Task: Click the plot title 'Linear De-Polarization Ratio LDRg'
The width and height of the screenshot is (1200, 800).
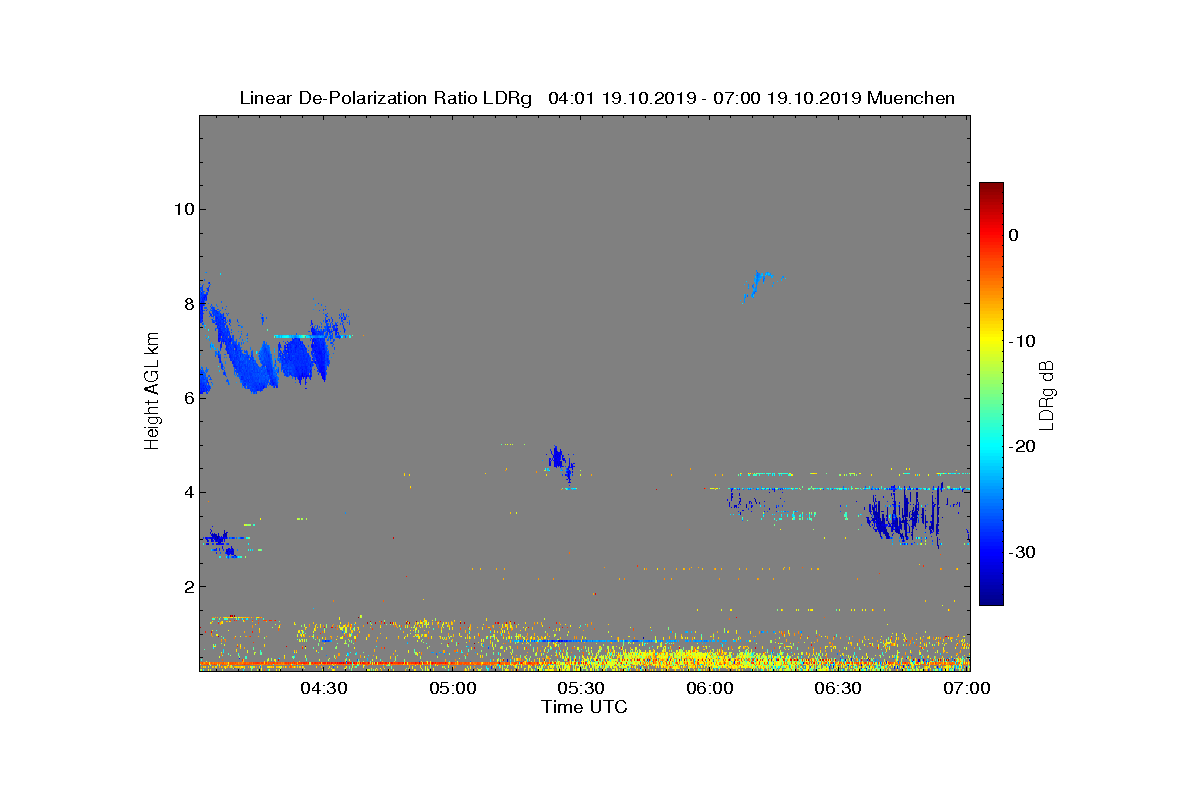Action: [388, 98]
